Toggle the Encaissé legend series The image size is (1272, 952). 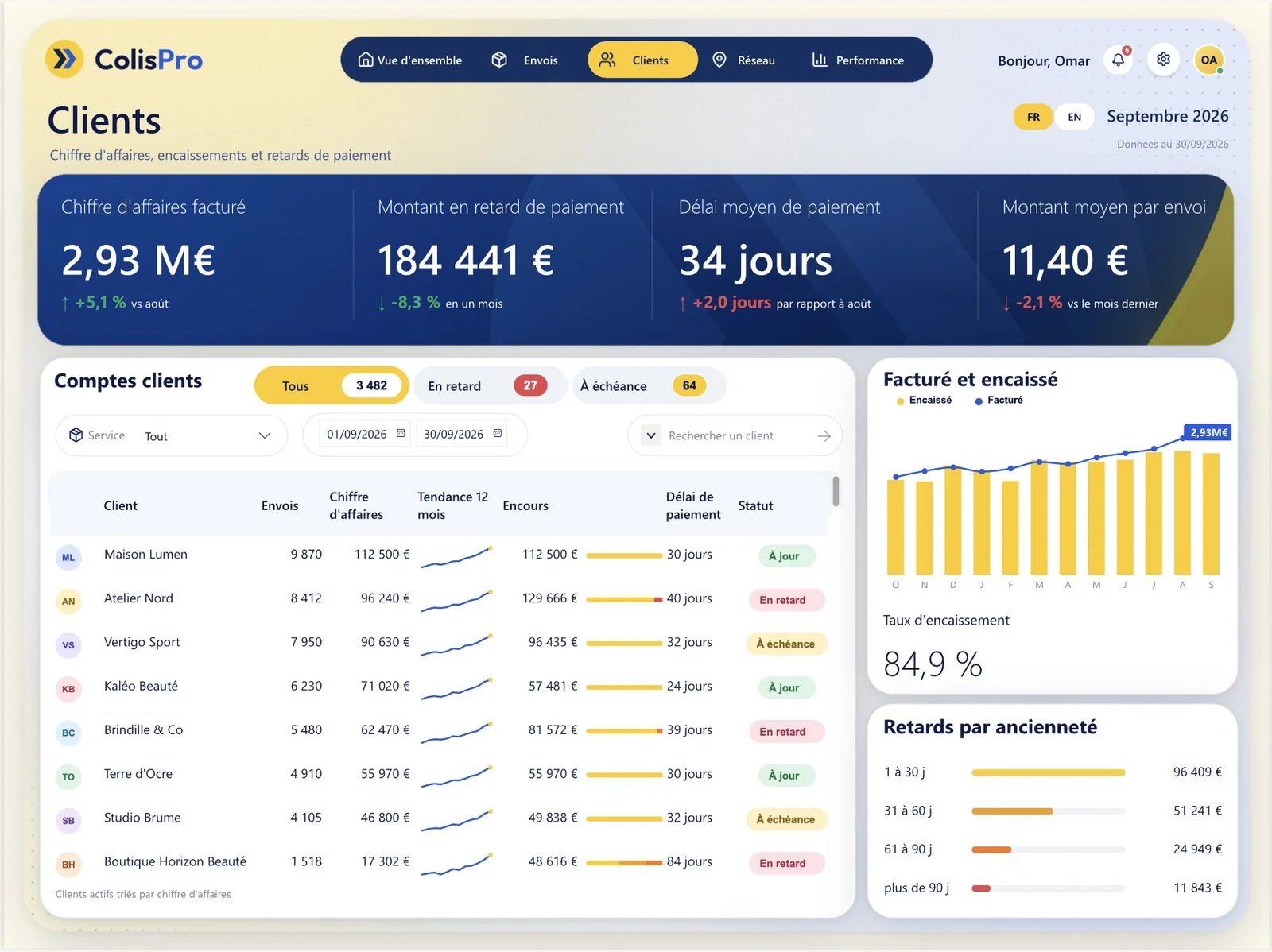tap(925, 401)
